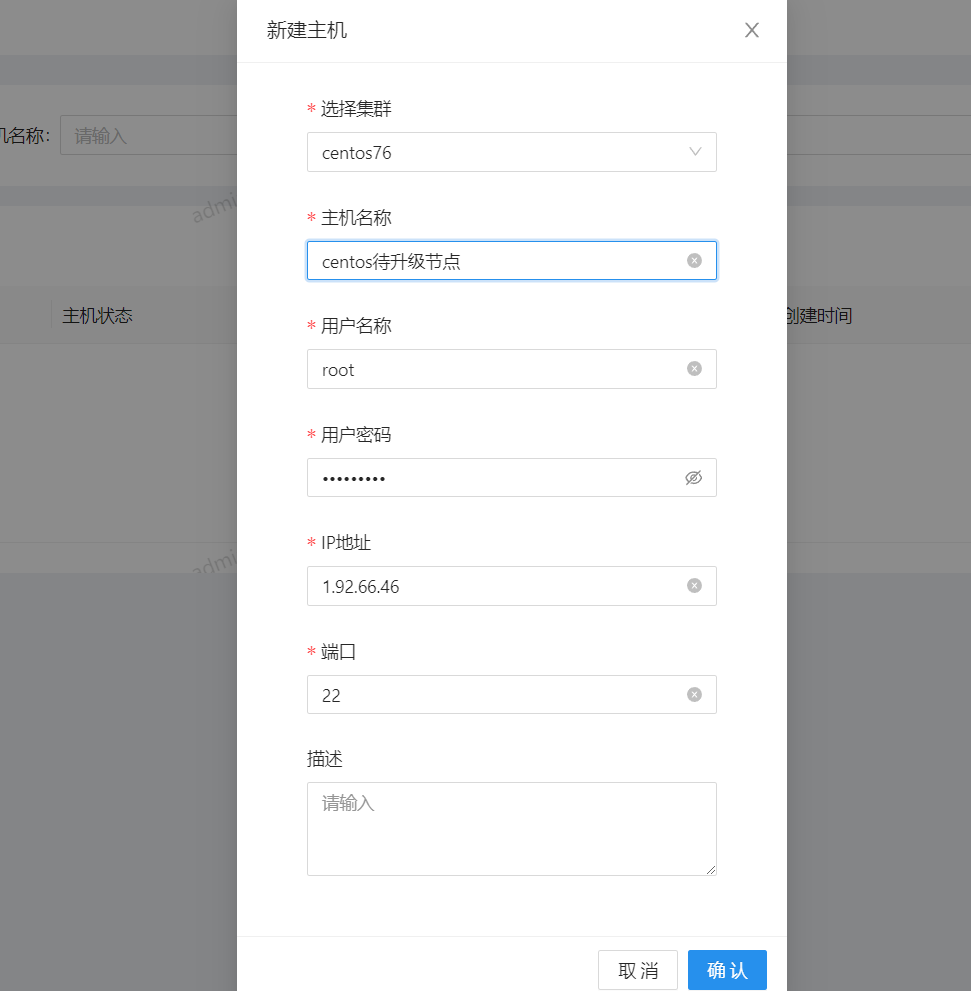The image size is (971, 991).
Task: Clear the IP address field icon
Action: pos(694,586)
